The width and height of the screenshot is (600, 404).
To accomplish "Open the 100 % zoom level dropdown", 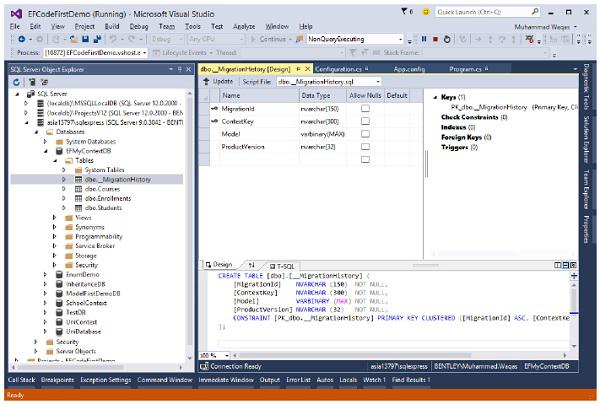I will tap(227, 354).
